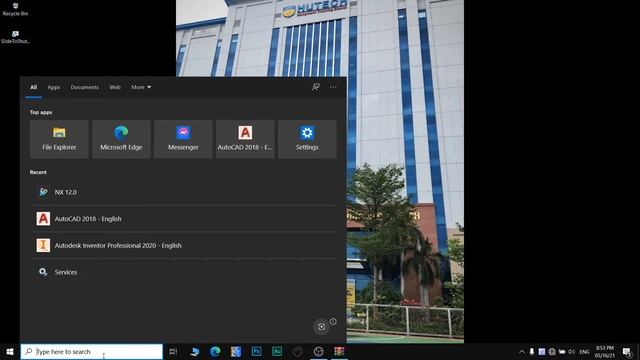This screenshot has height=360, width=640.
Task: Open Task View from the taskbar
Action: tap(173, 351)
